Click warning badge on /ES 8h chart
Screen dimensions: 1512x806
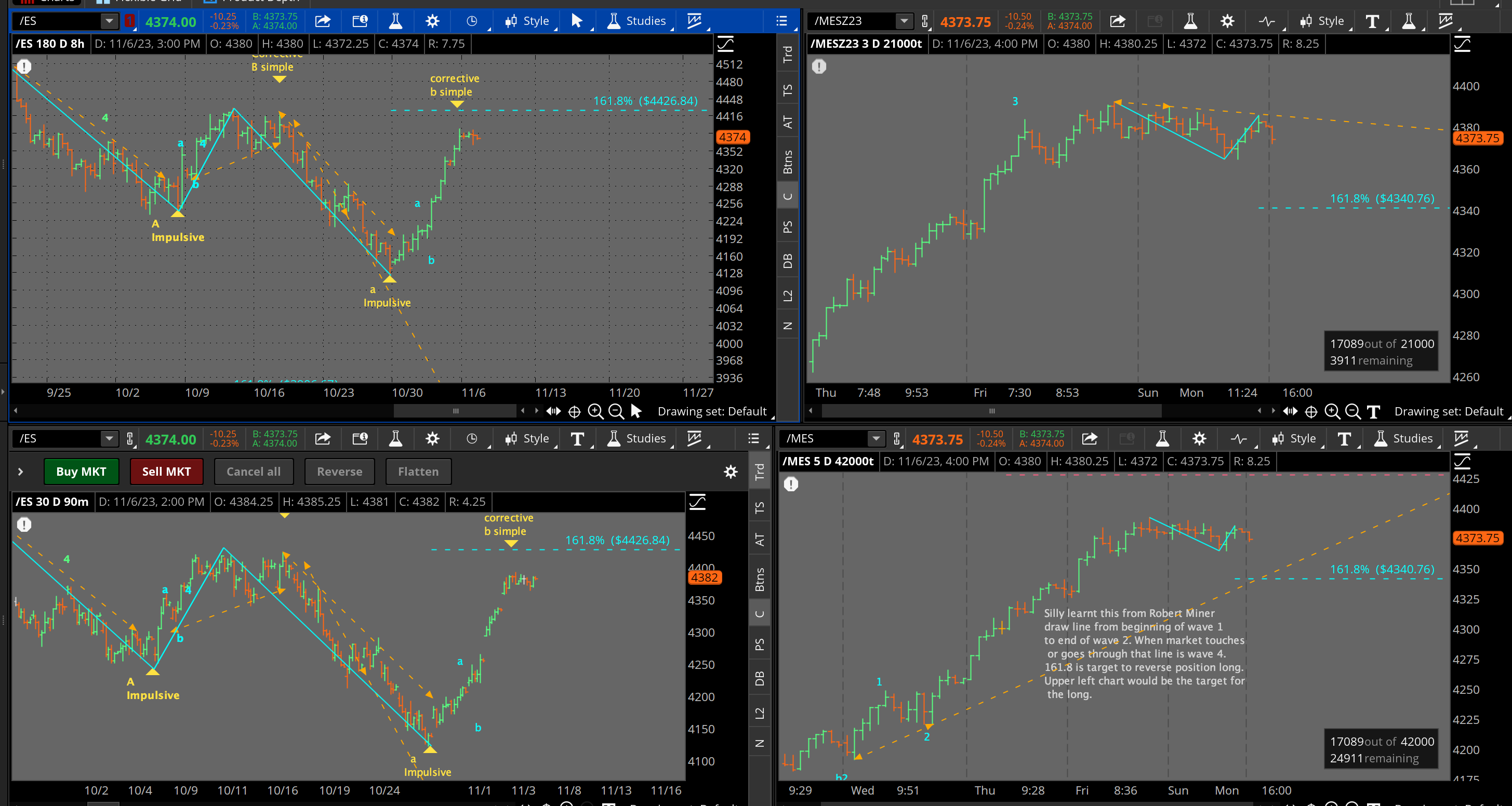(x=24, y=66)
